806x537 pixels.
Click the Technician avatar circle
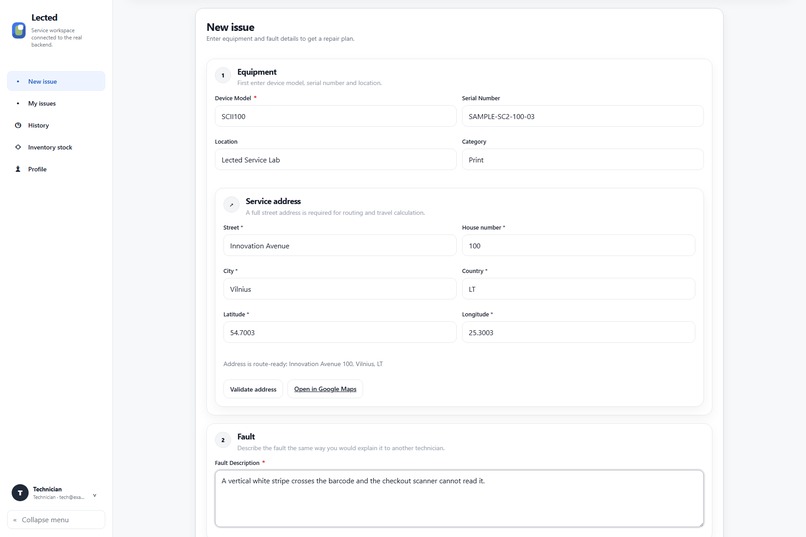coord(20,493)
